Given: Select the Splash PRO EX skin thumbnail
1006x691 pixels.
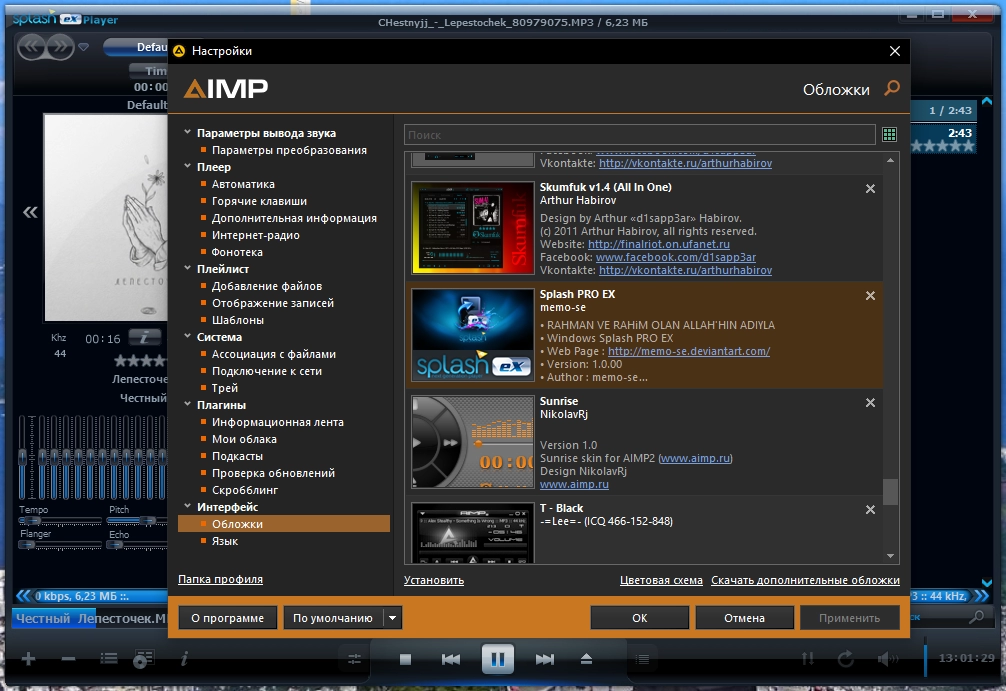Looking at the screenshot, I should (x=473, y=335).
